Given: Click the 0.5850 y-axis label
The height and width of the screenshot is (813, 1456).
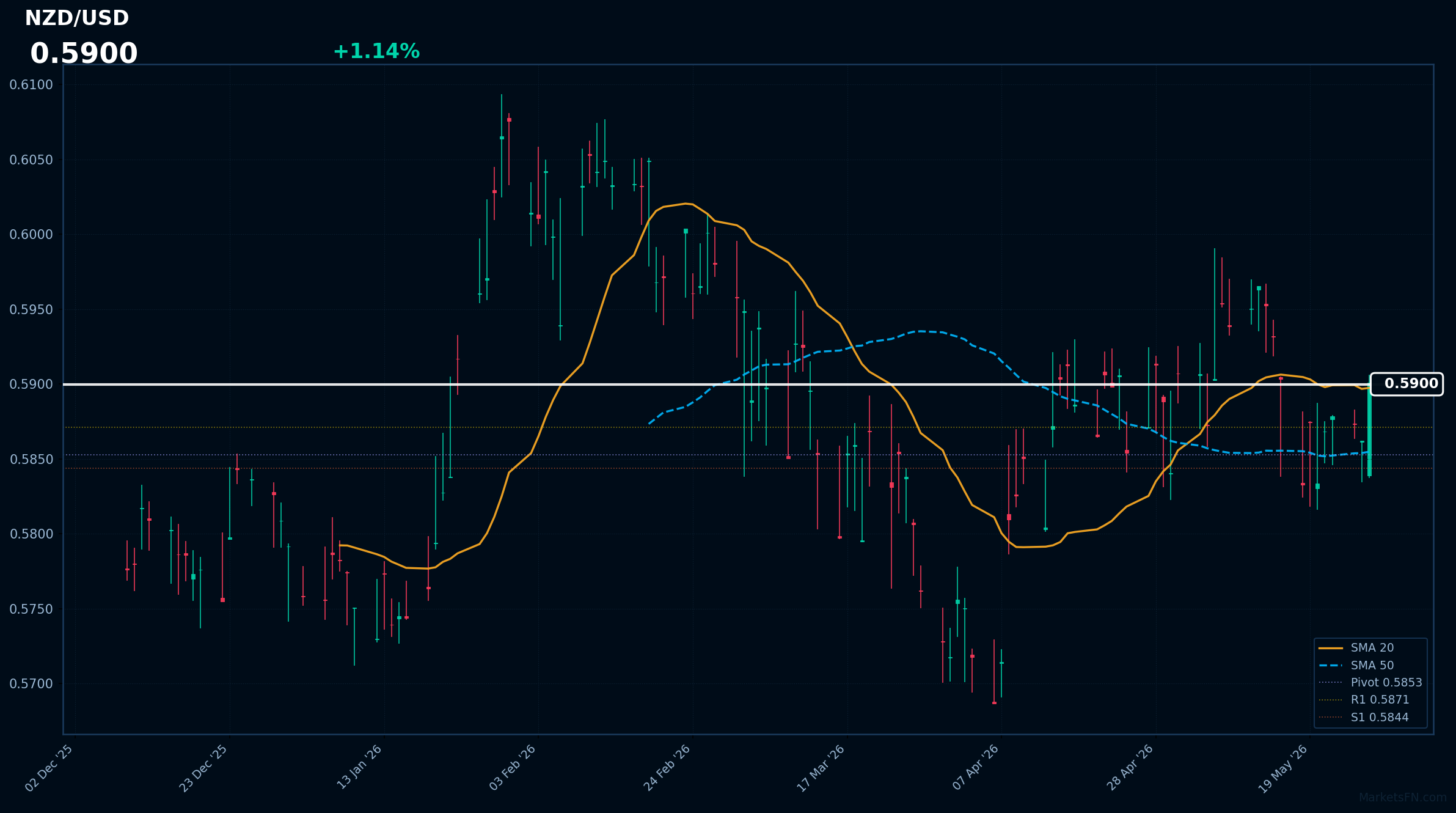Looking at the screenshot, I should pos(31,460).
